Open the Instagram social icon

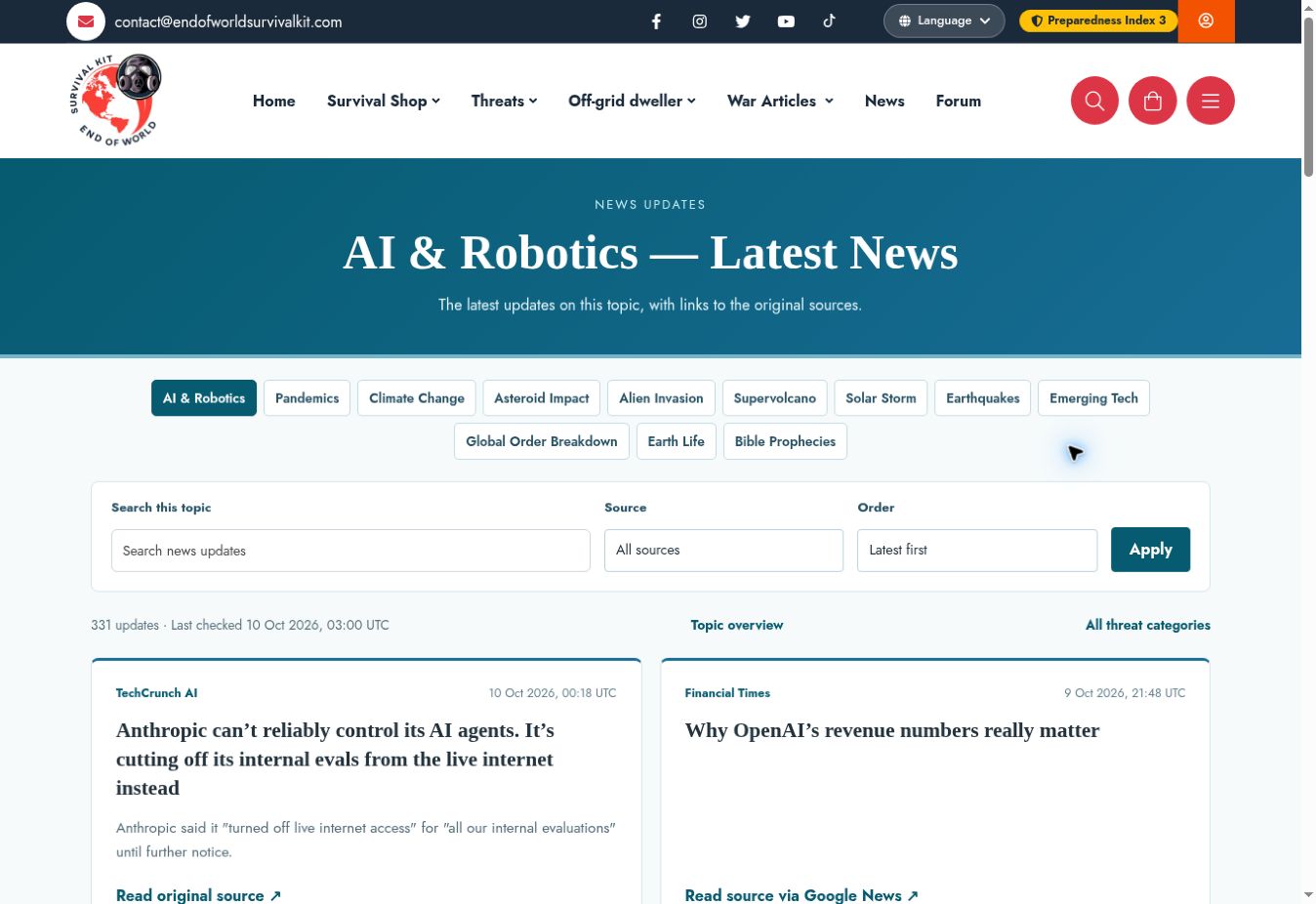click(700, 21)
